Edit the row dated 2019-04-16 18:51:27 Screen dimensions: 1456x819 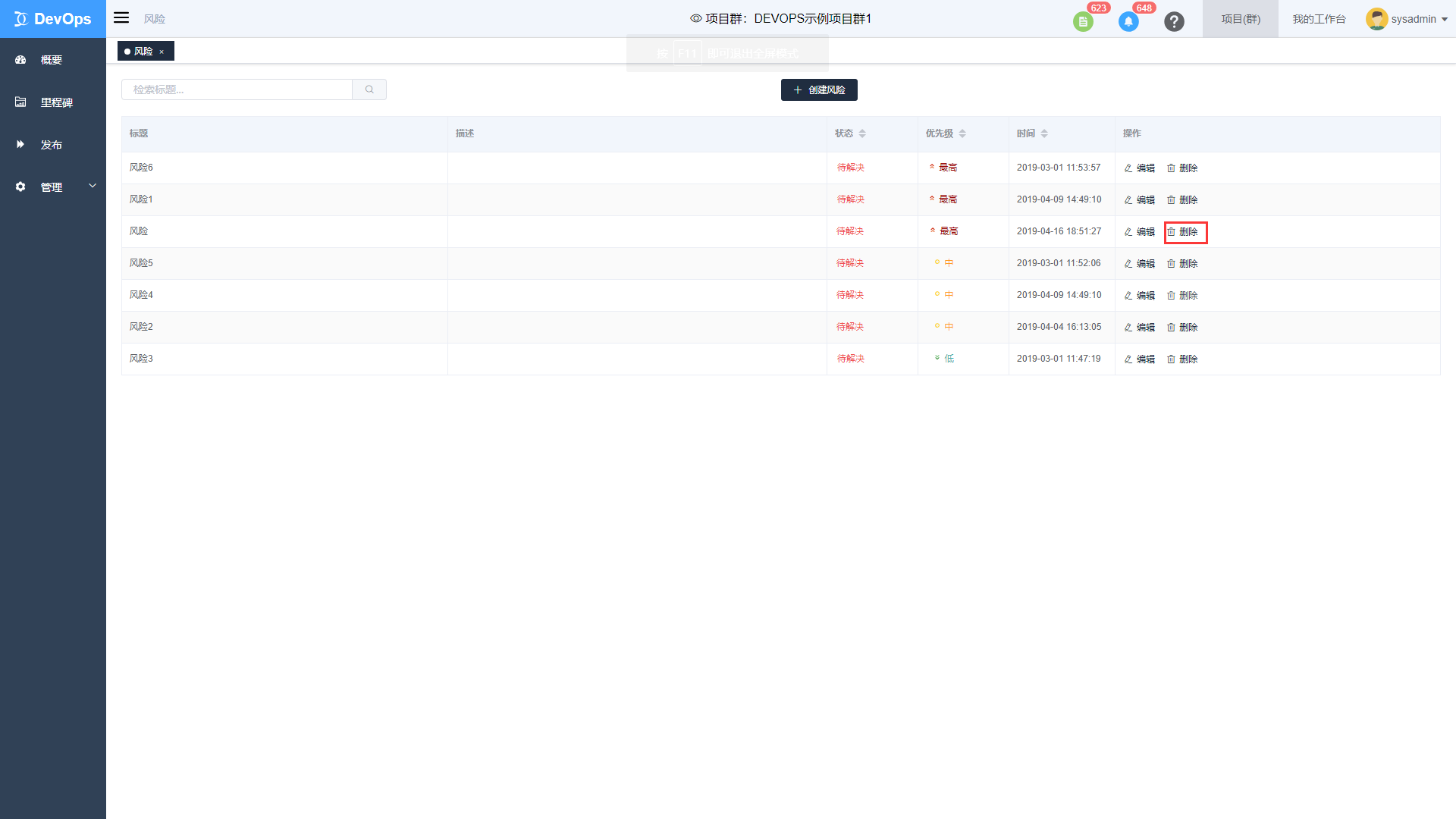tap(1139, 232)
